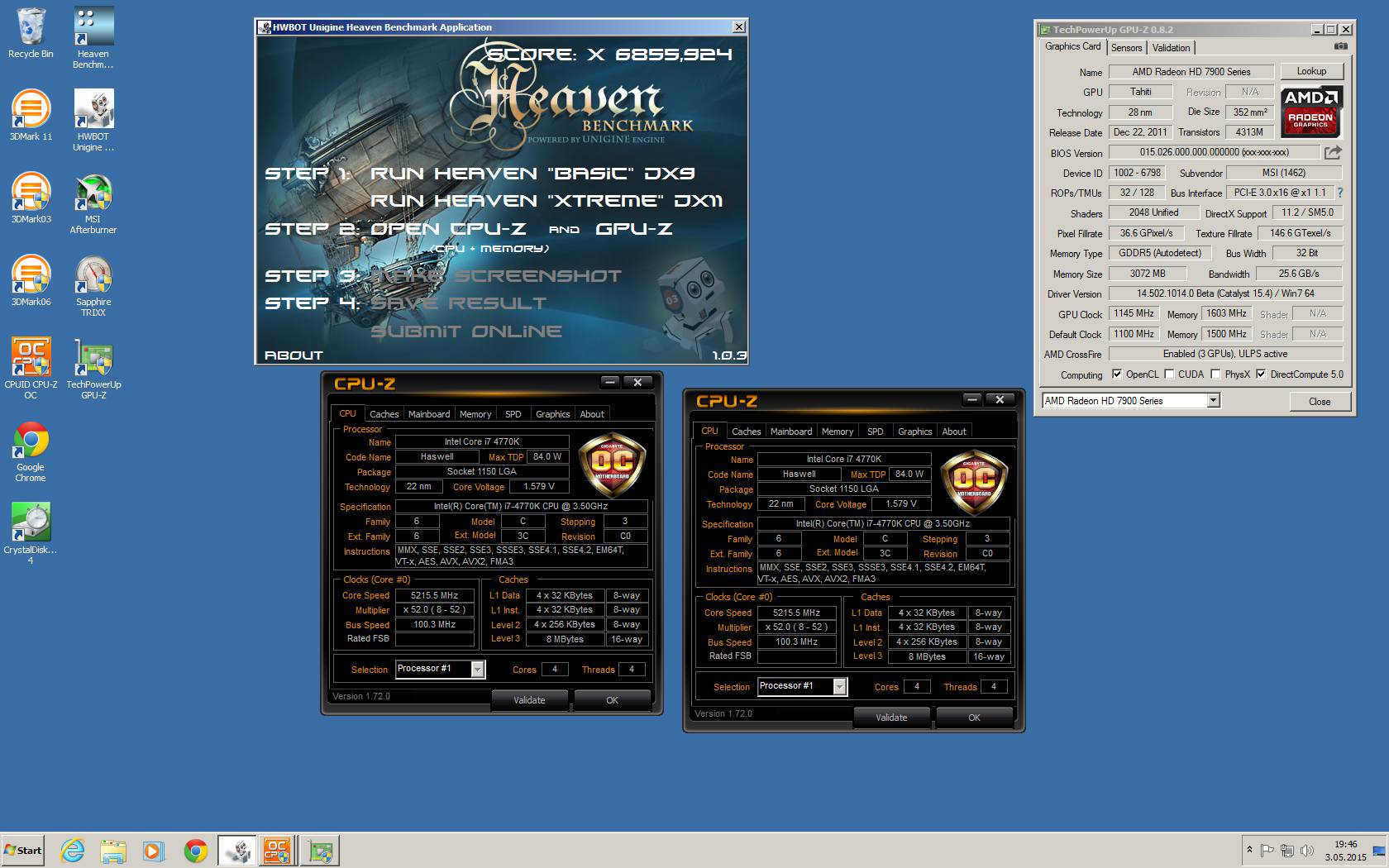Click the BIOS share/export icon in GPU-Z
1389x868 pixels.
pos(1333,152)
